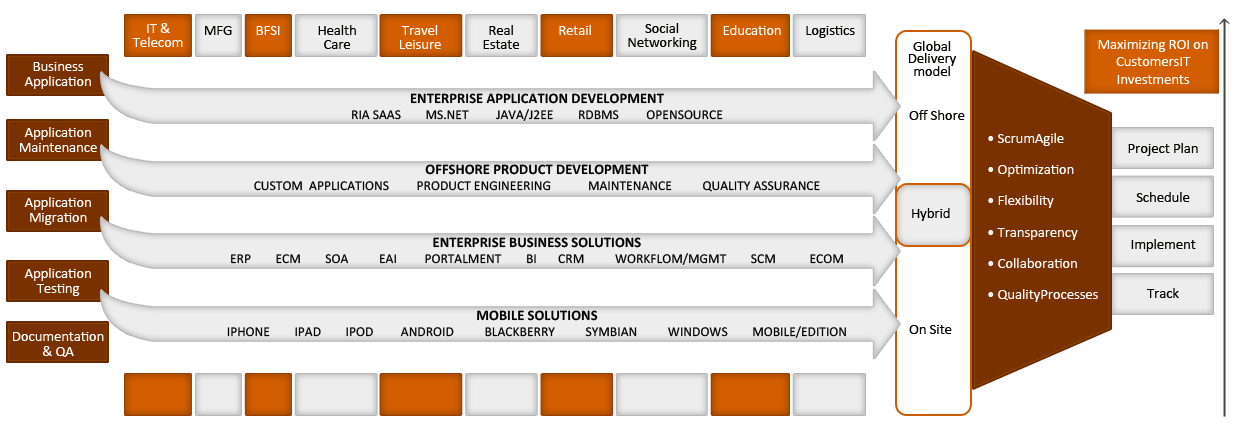The width and height of the screenshot is (1234, 432).
Task: Select the Off Shore delivery option
Action: coord(937,115)
